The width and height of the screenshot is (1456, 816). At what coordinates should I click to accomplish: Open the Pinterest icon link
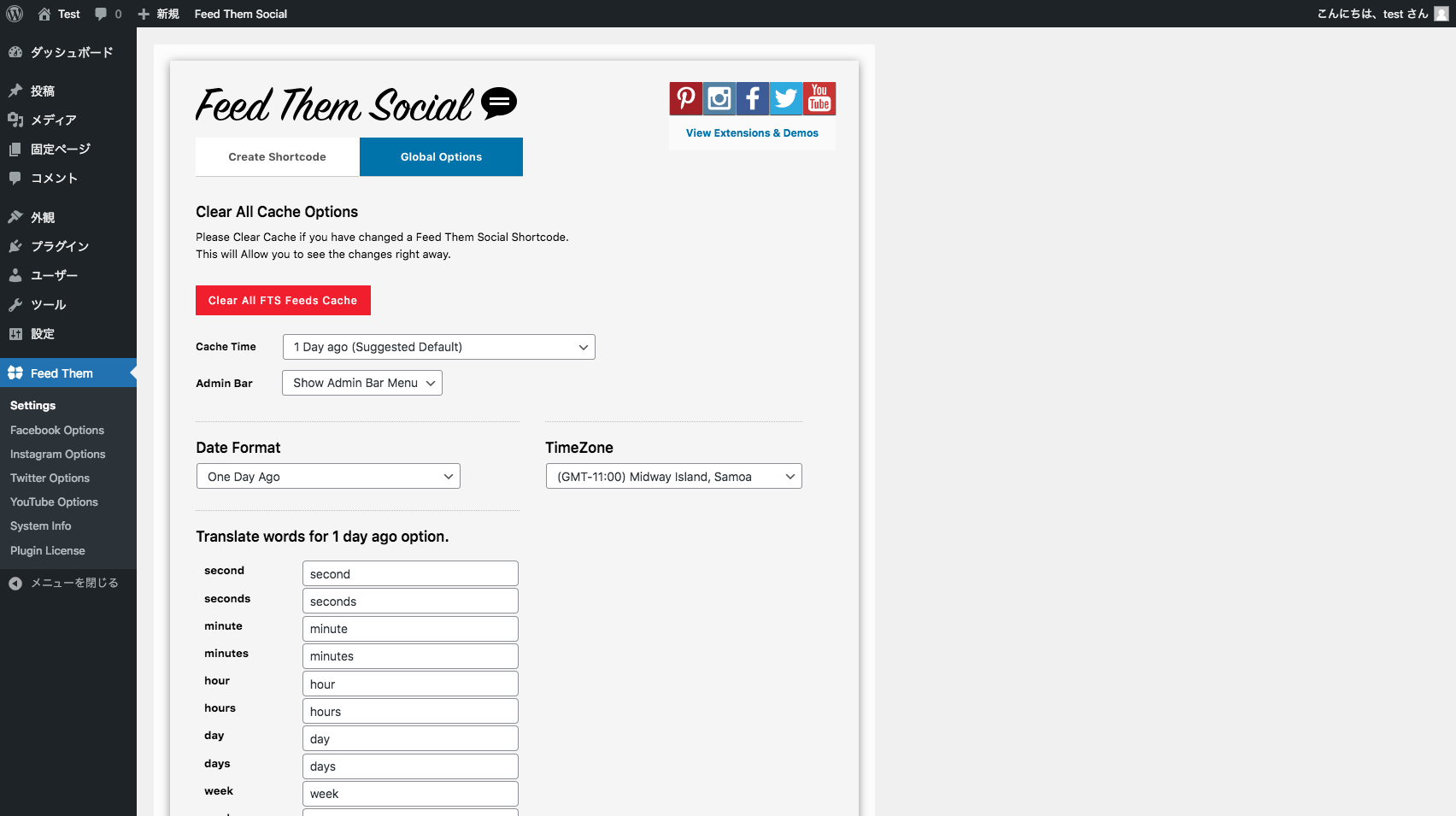684,98
